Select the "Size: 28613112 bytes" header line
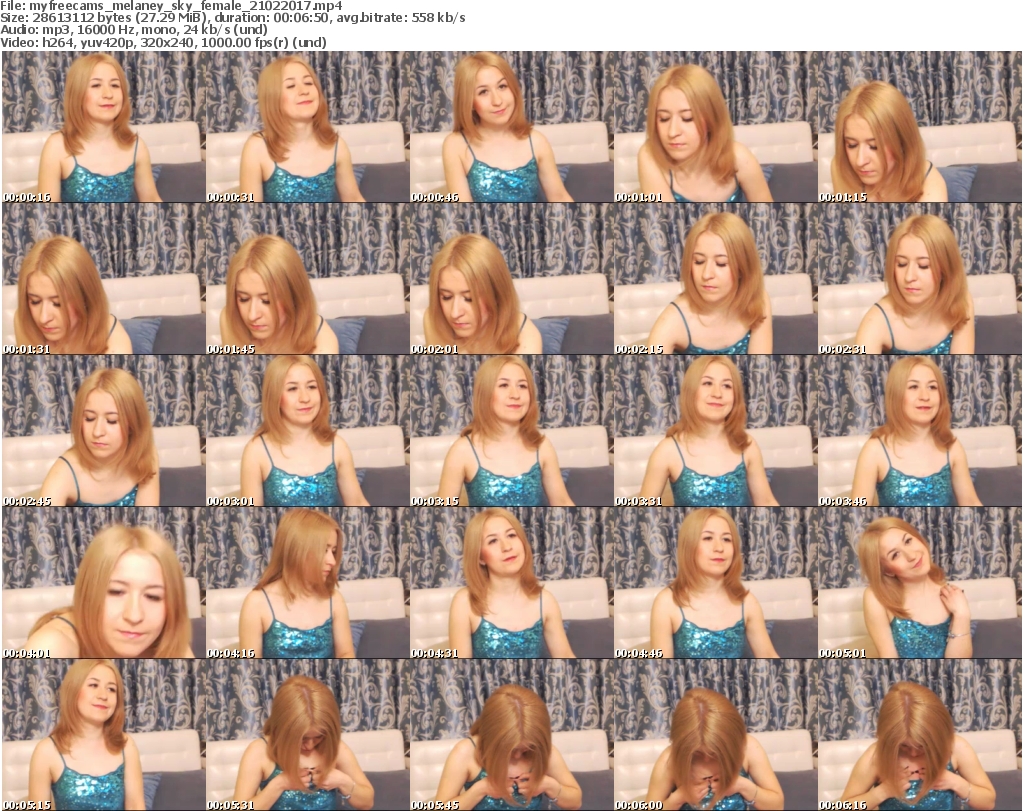1024x811 pixels. pos(232,18)
